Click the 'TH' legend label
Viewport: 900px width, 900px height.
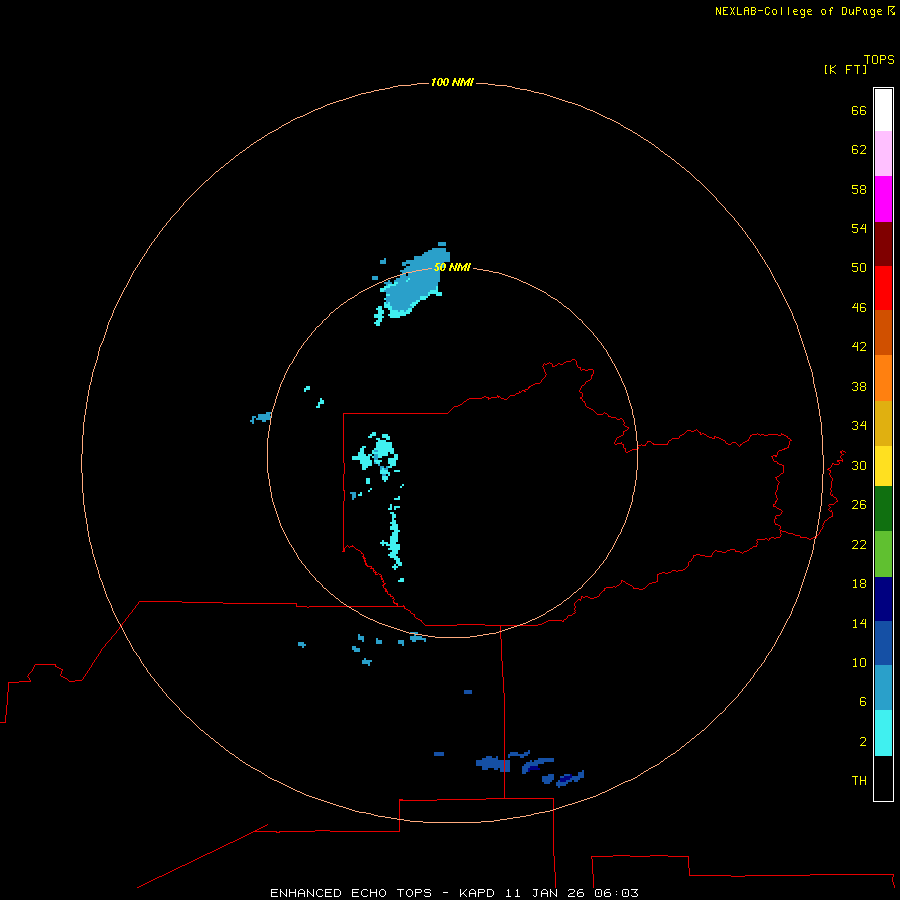[859, 781]
